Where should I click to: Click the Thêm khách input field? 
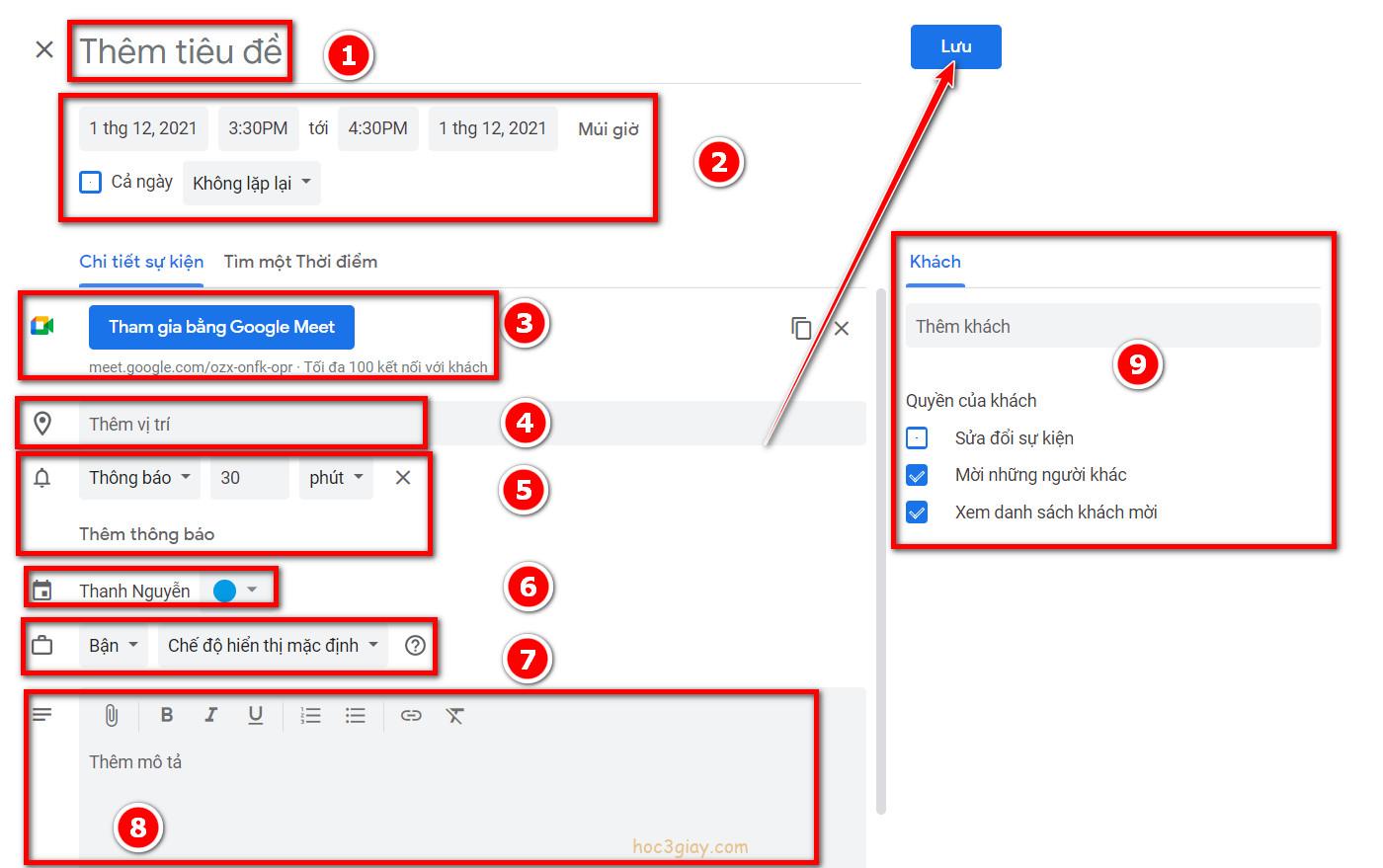click(1112, 327)
